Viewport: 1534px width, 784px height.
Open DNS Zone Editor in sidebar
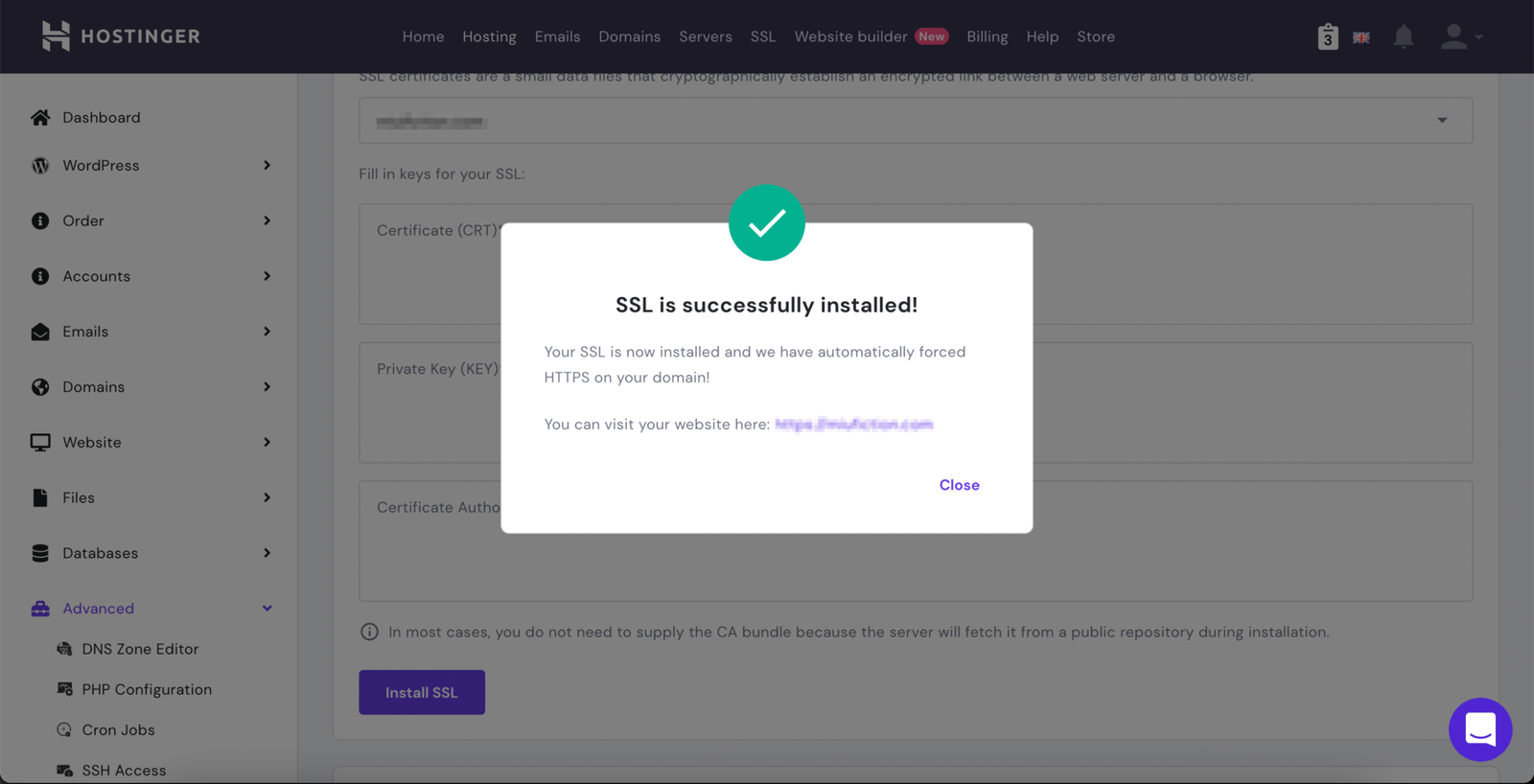tap(140, 649)
